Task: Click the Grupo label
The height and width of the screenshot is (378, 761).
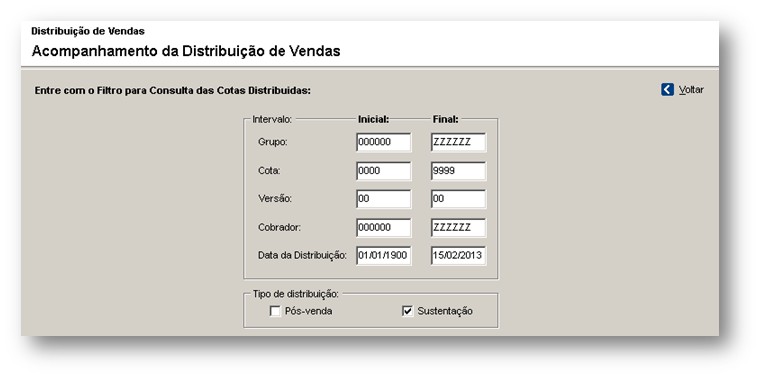Action: [x=273, y=142]
